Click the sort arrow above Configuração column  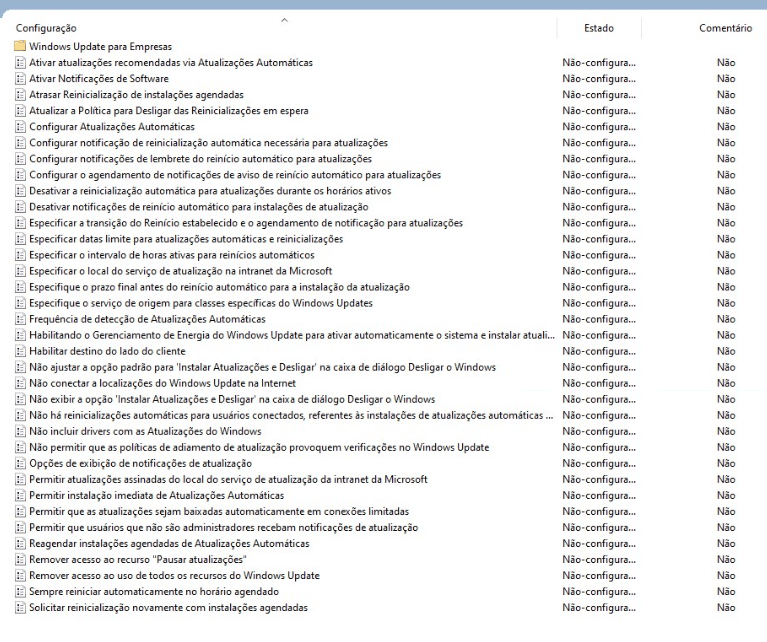tap(284, 20)
